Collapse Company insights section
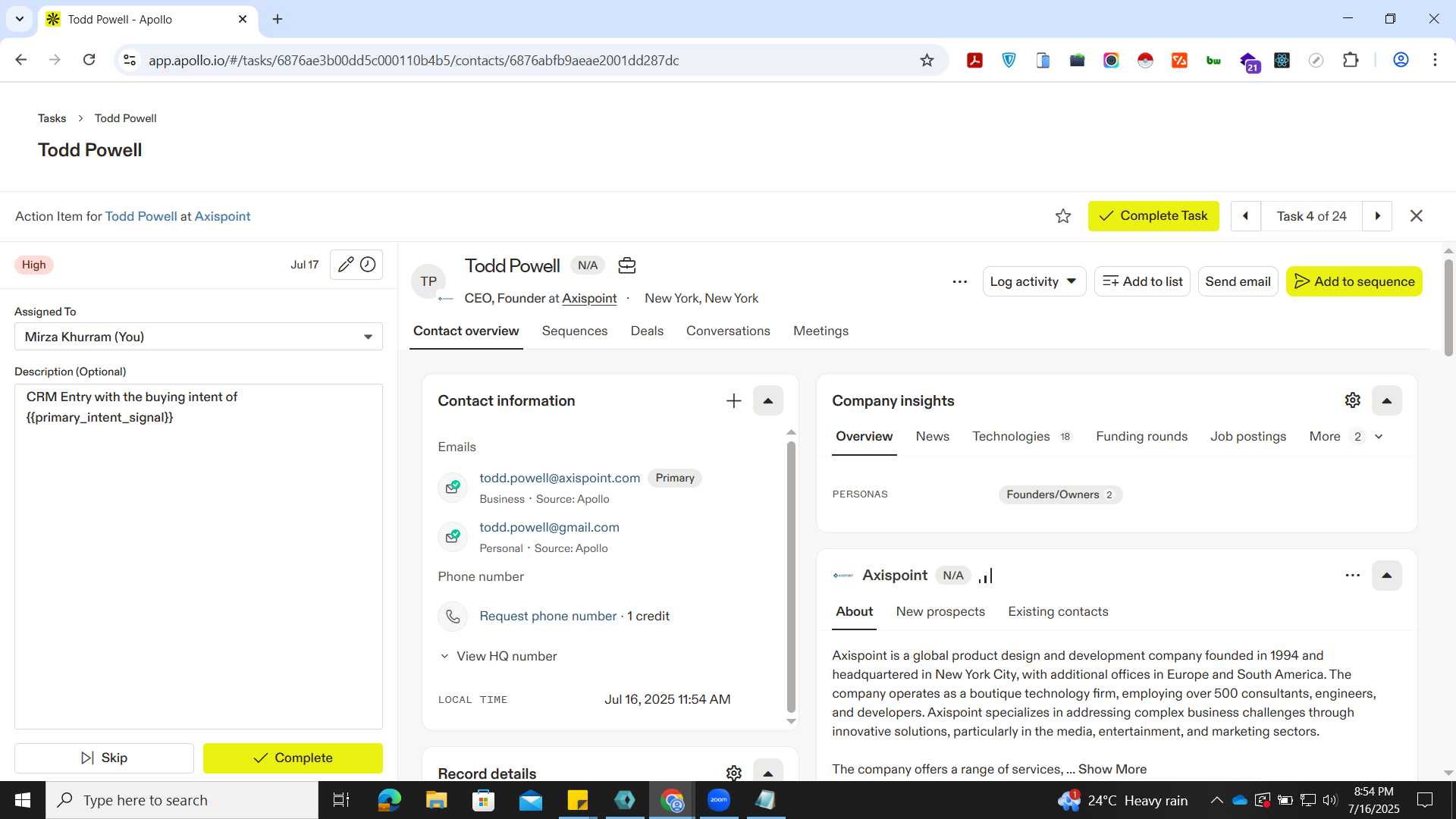 (x=1386, y=400)
